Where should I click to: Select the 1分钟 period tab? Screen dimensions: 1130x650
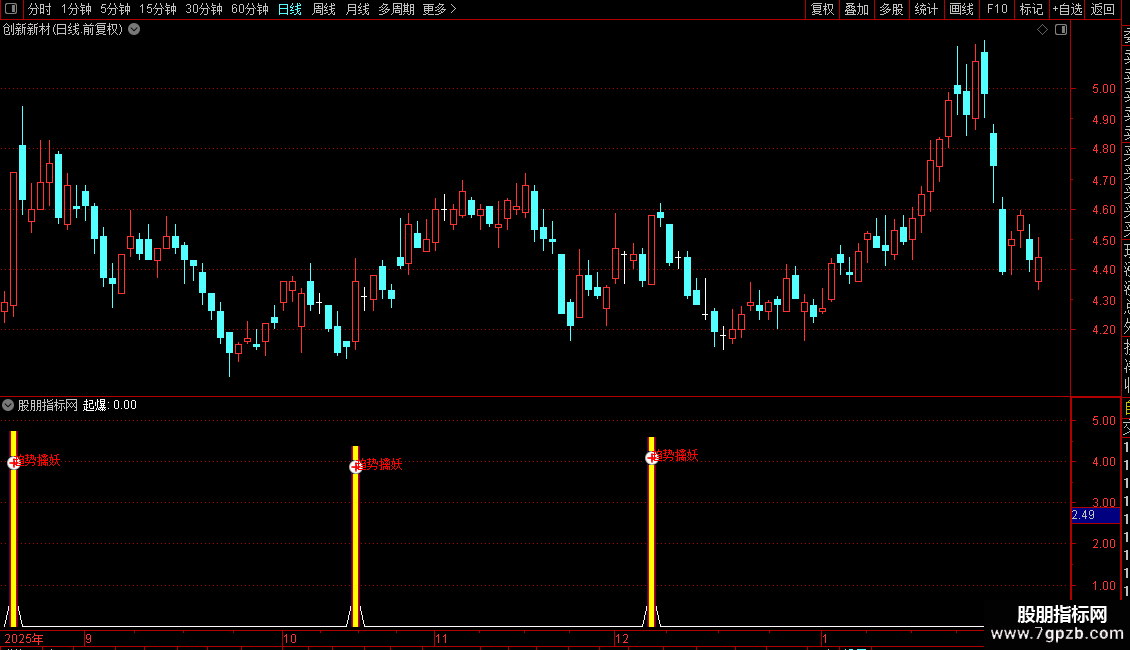(76, 9)
